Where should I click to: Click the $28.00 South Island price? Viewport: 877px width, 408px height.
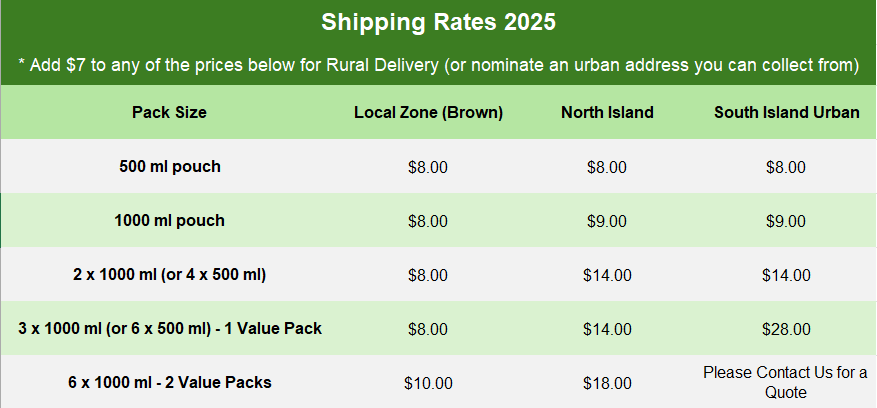tap(786, 329)
